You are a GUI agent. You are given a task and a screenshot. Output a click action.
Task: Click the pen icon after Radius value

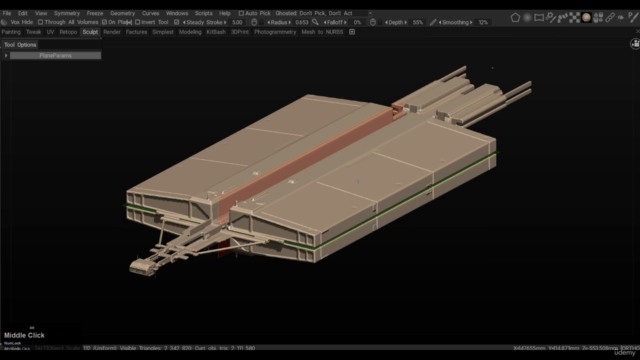[x=315, y=22]
